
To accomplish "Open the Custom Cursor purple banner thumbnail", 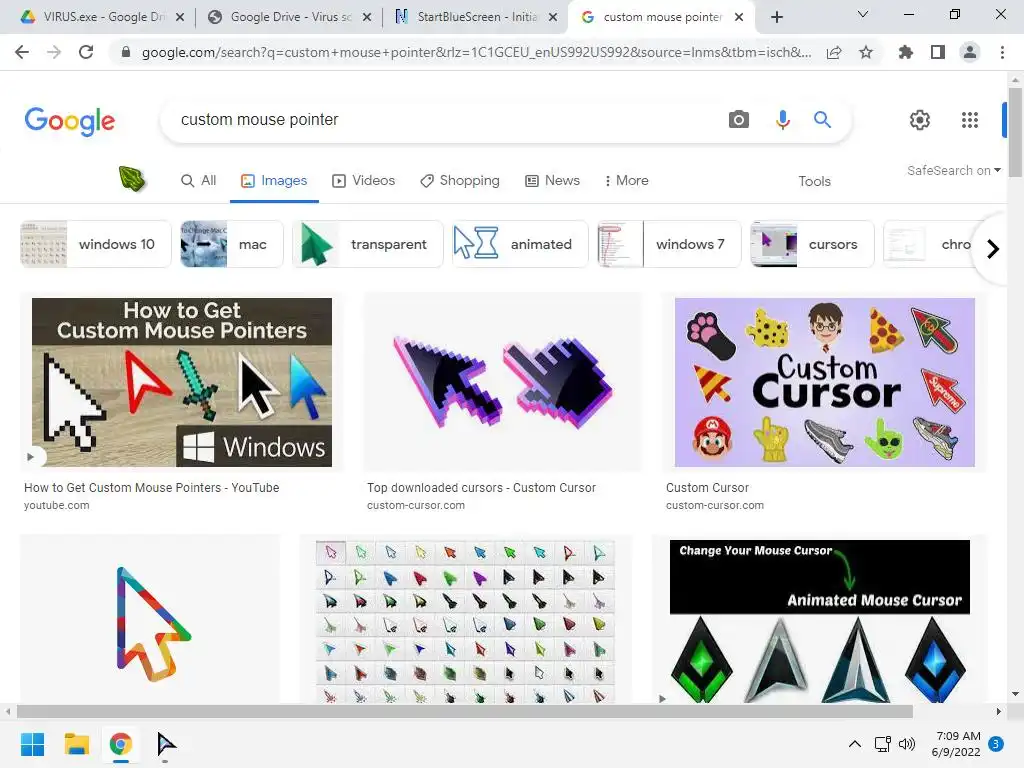I will coord(824,382).
